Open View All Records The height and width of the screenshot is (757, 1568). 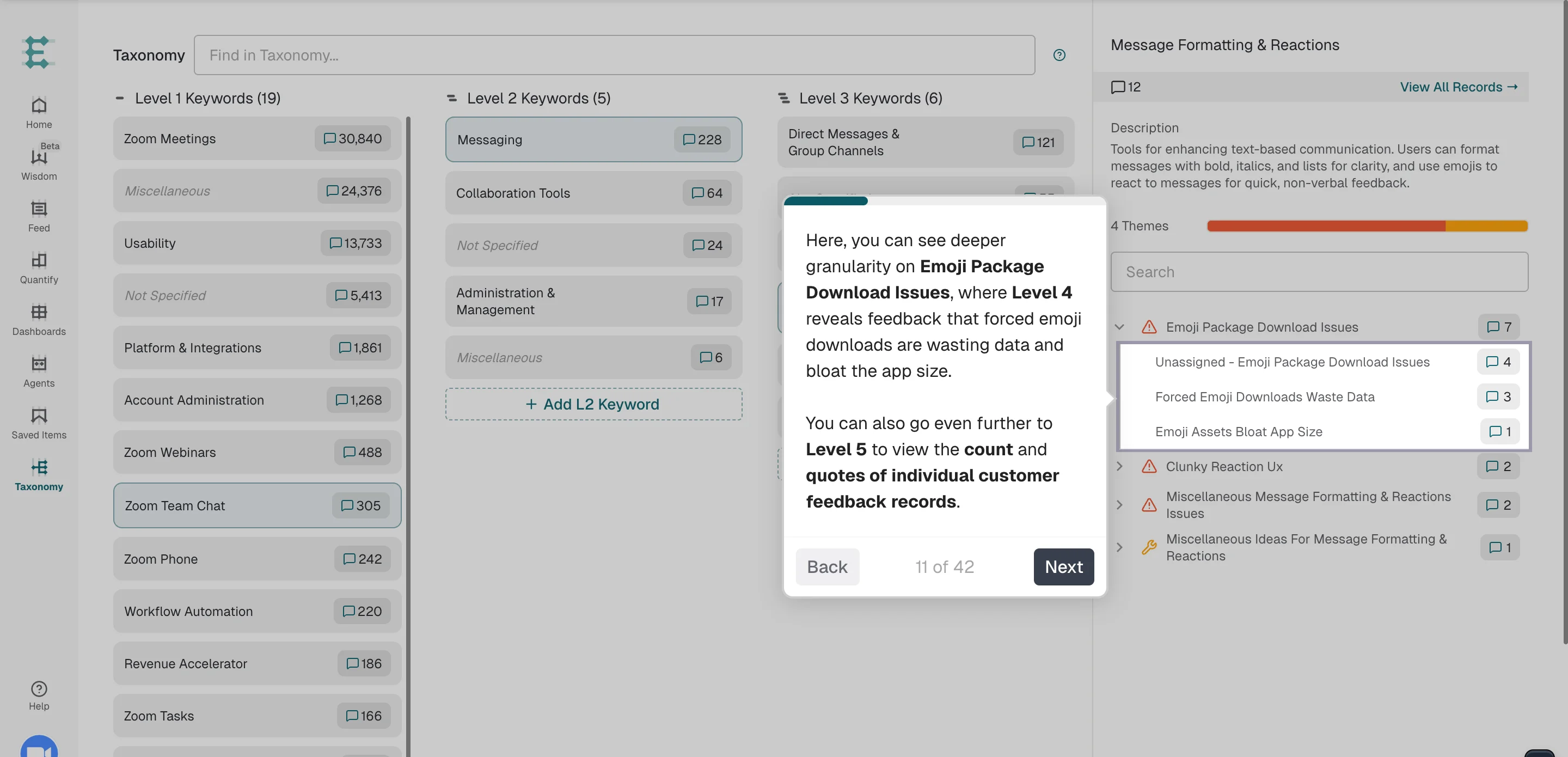click(x=1457, y=87)
